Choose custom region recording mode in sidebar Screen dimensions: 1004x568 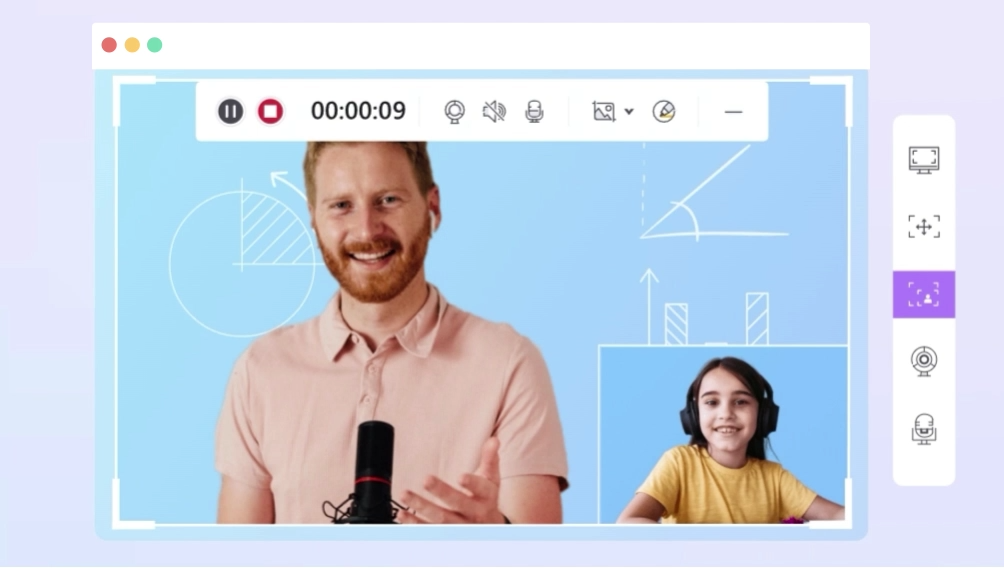[x=924, y=227]
